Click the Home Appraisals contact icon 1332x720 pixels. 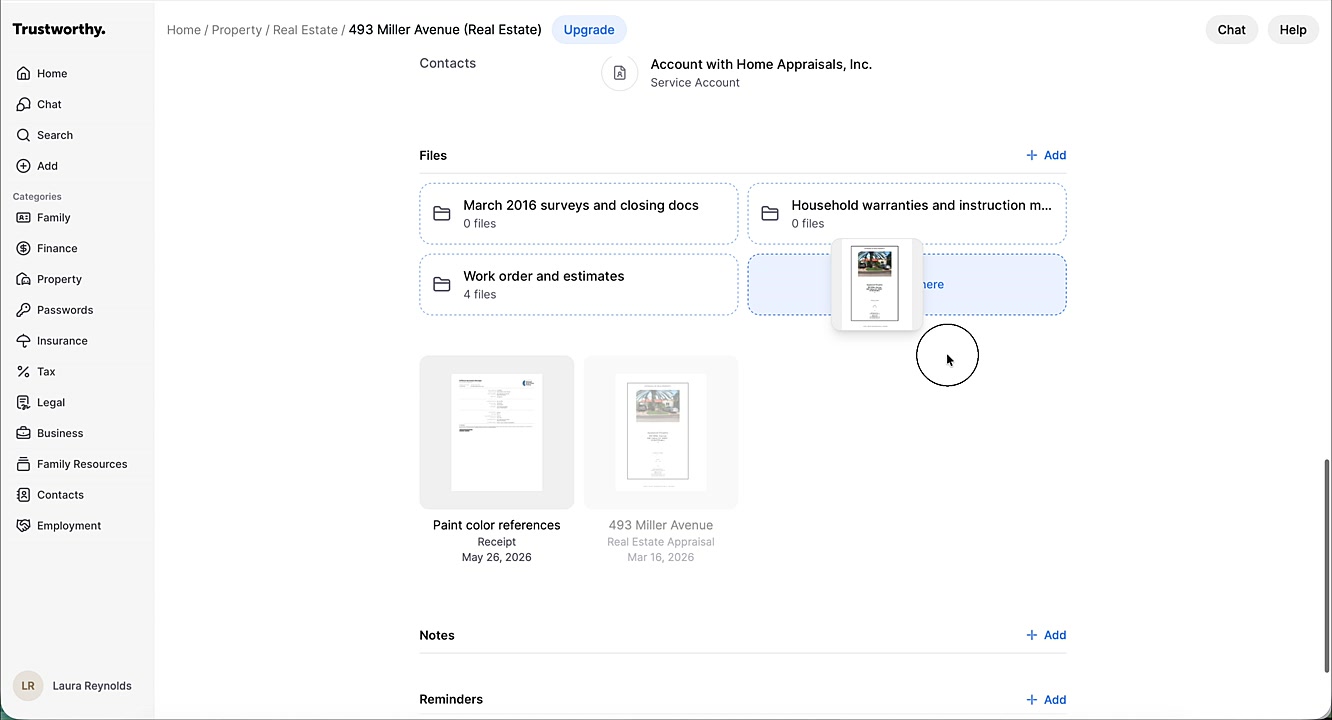tap(619, 73)
